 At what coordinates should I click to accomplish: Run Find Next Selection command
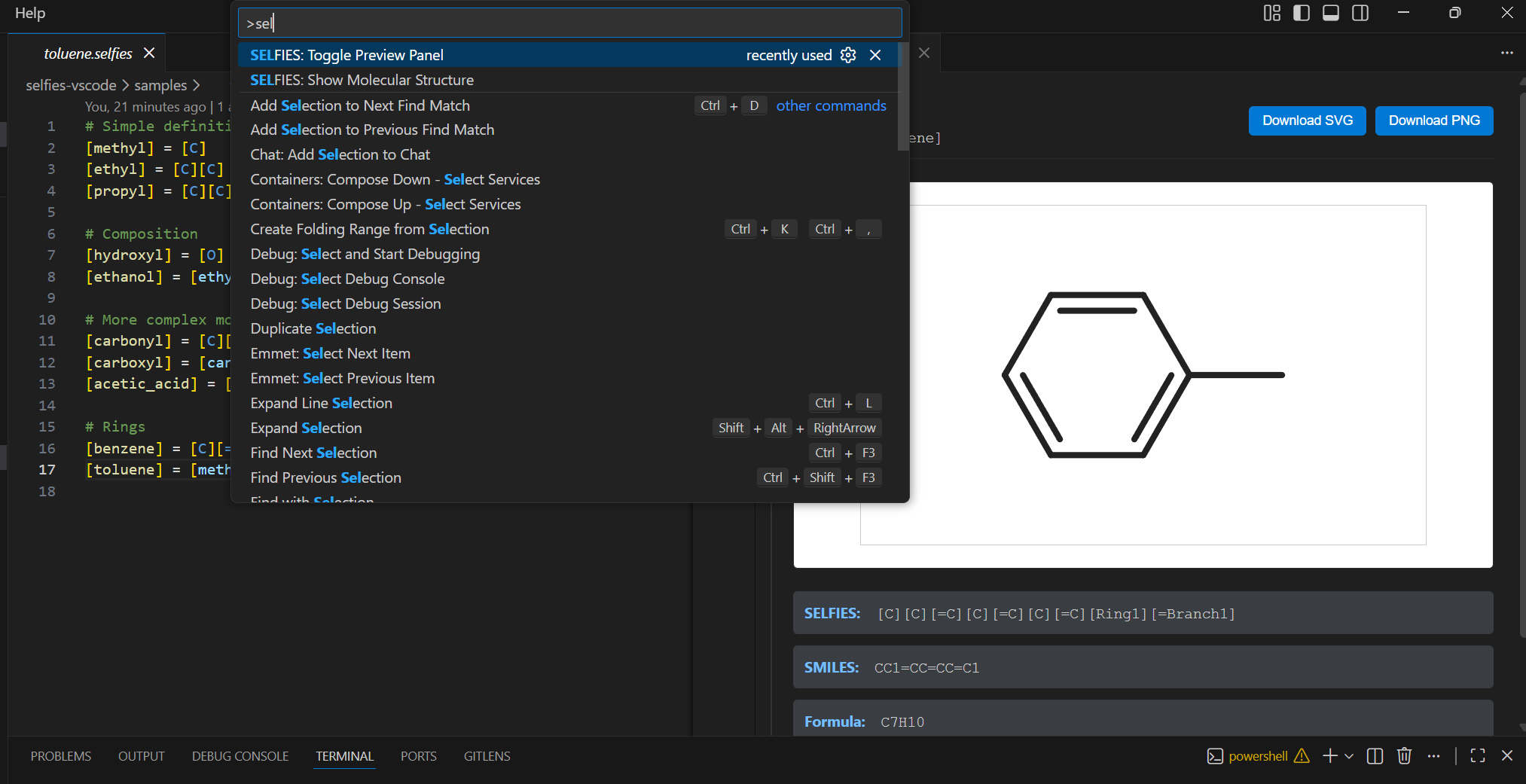[x=568, y=453]
